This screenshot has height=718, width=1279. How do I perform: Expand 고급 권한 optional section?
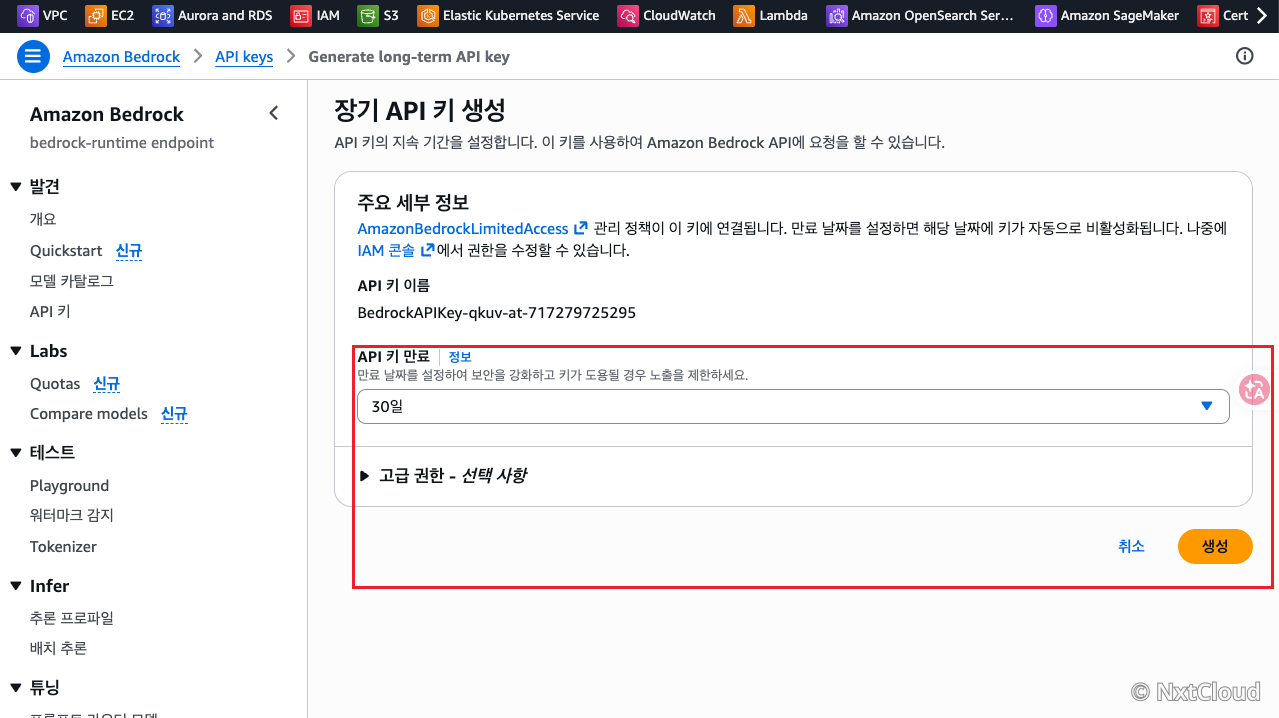tap(443, 476)
